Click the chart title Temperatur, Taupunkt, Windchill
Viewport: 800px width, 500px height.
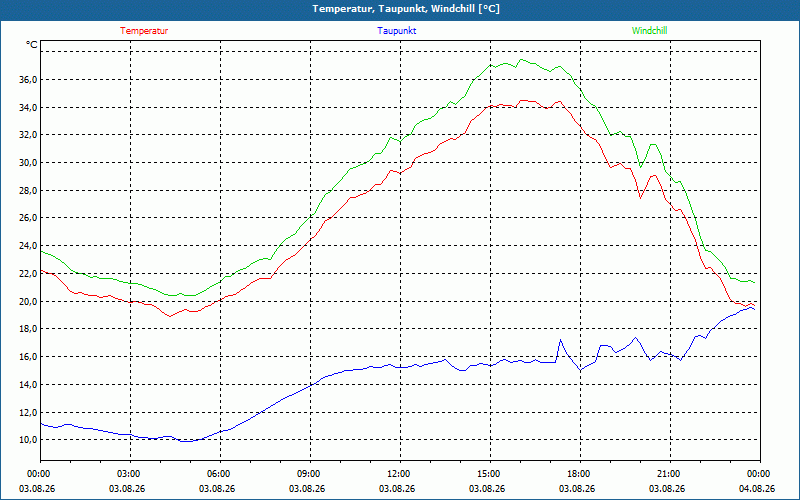406,9
